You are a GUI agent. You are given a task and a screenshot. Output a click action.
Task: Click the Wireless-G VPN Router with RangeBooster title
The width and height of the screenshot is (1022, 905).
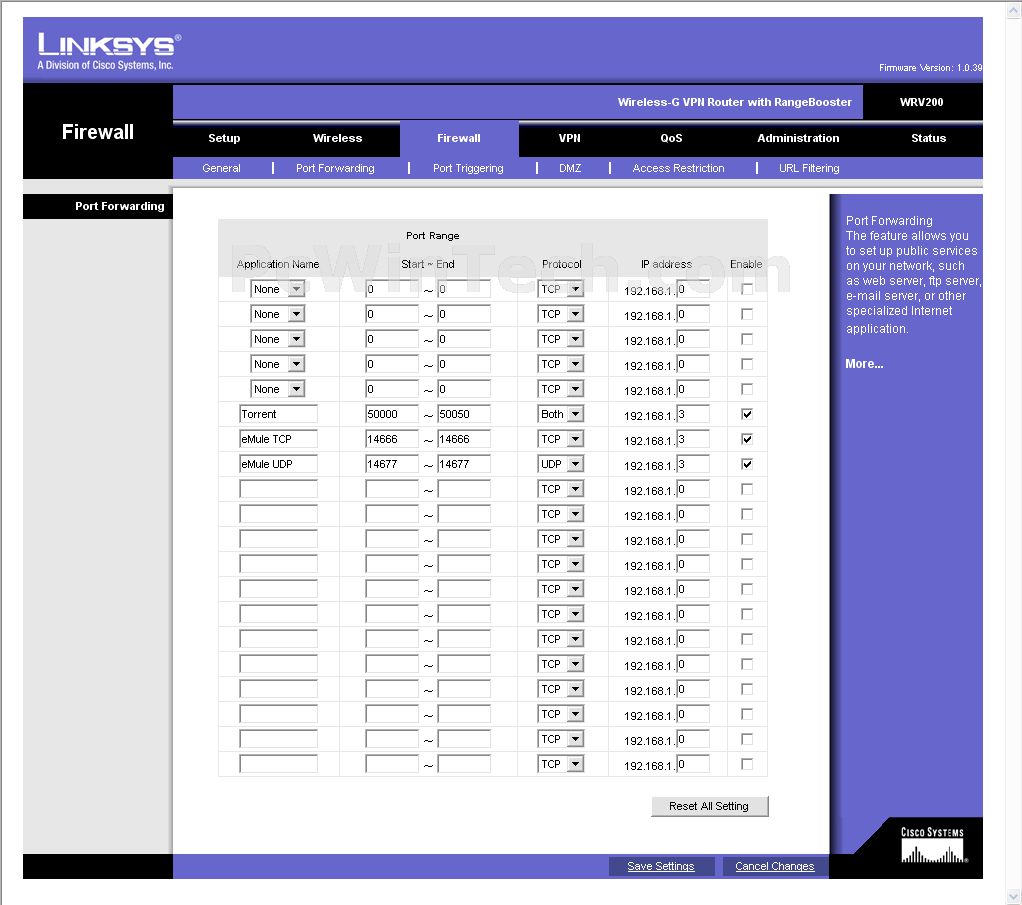pyautogui.click(x=735, y=102)
